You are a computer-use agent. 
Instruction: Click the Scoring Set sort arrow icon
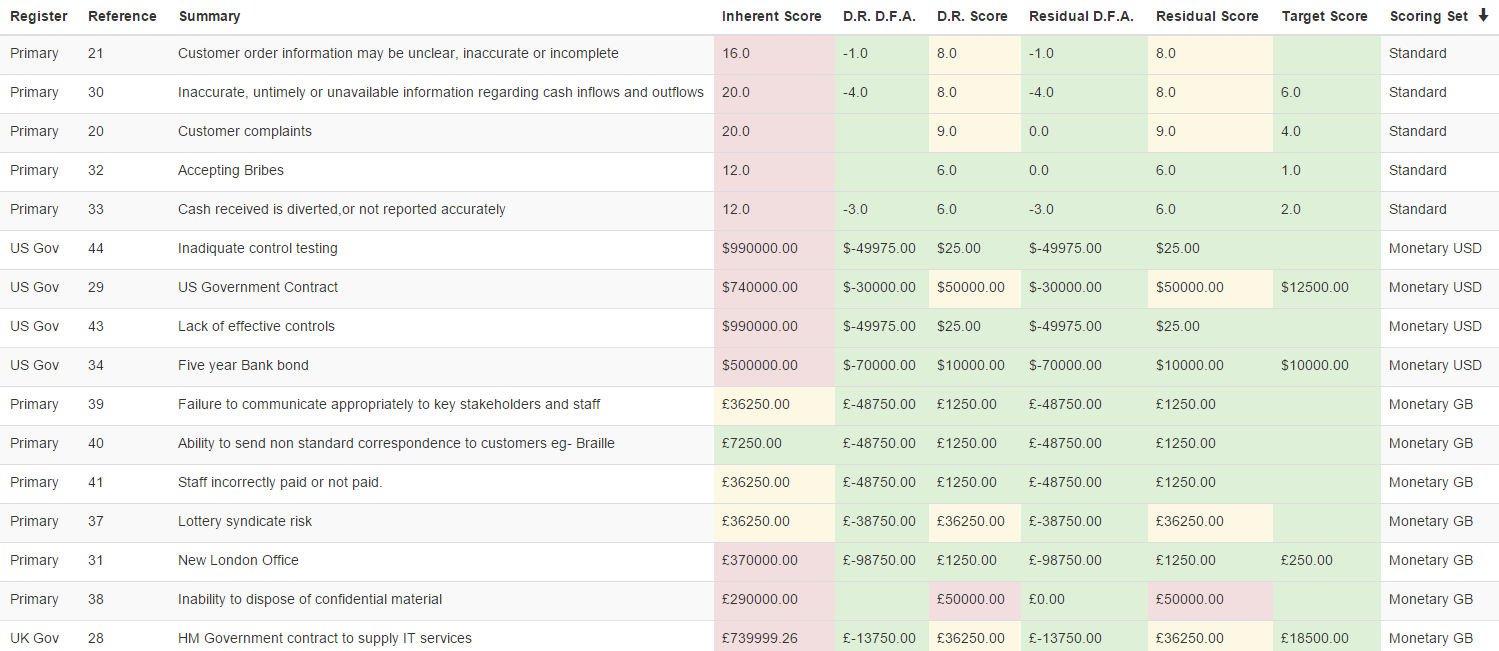point(1483,16)
